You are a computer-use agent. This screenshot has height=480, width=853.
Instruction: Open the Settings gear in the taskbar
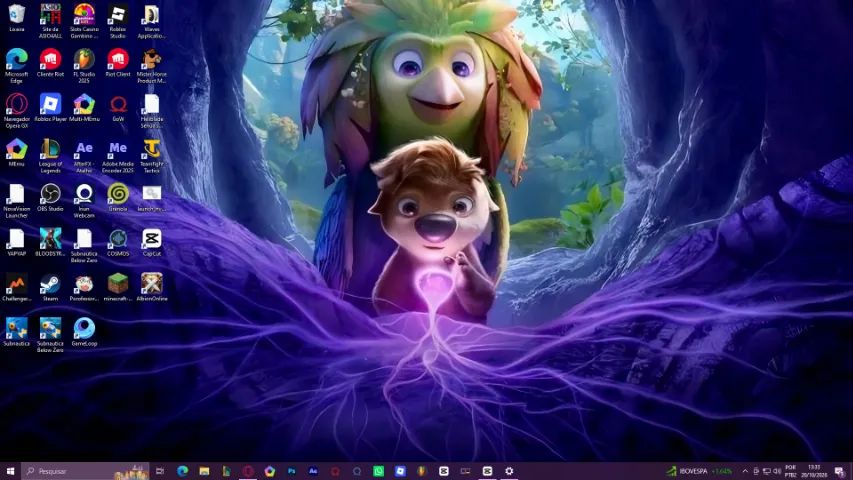pos(509,471)
